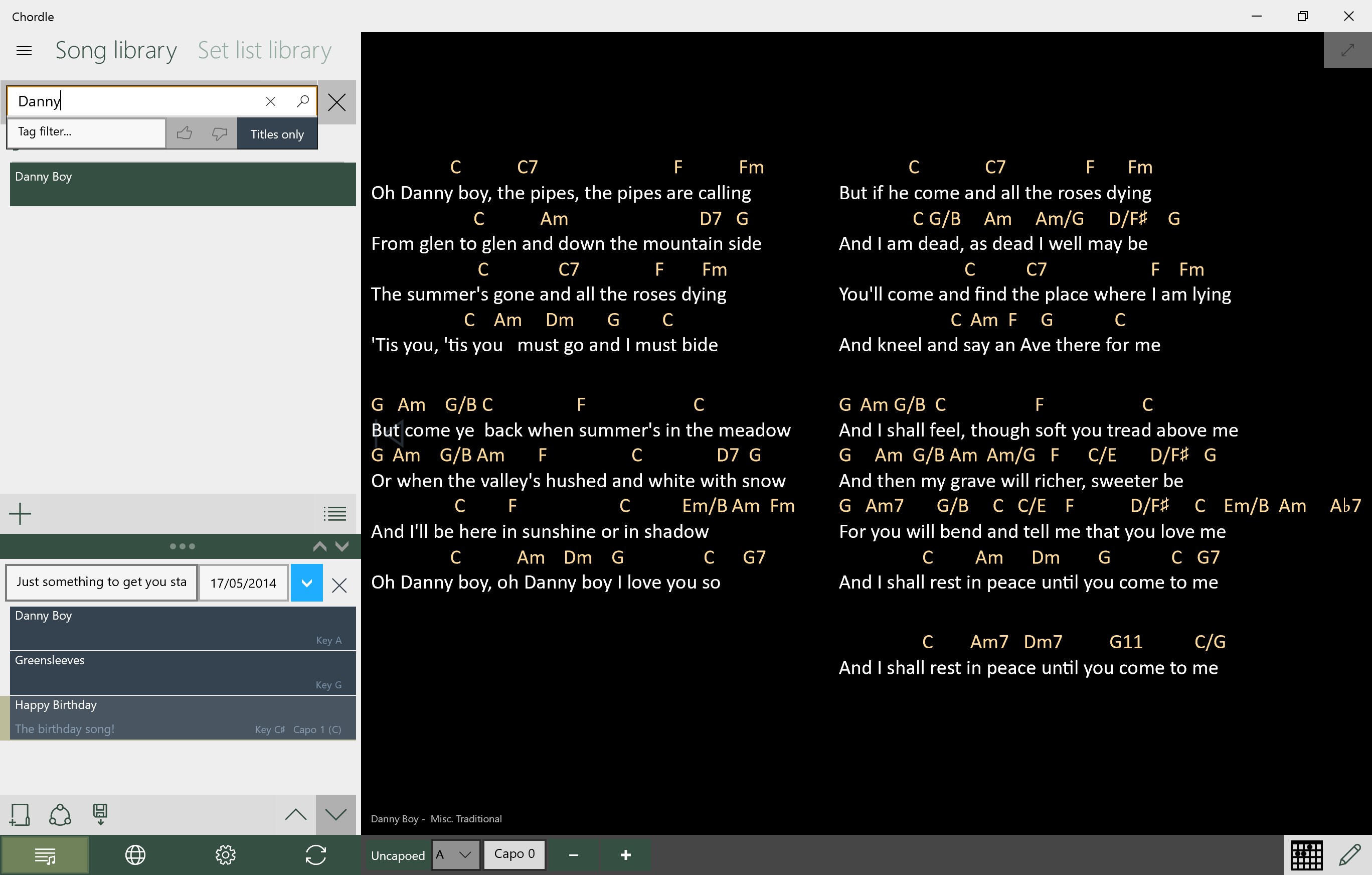Add new song with plus icon
The height and width of the screenshot is (875, 1372).
point(21,513)
